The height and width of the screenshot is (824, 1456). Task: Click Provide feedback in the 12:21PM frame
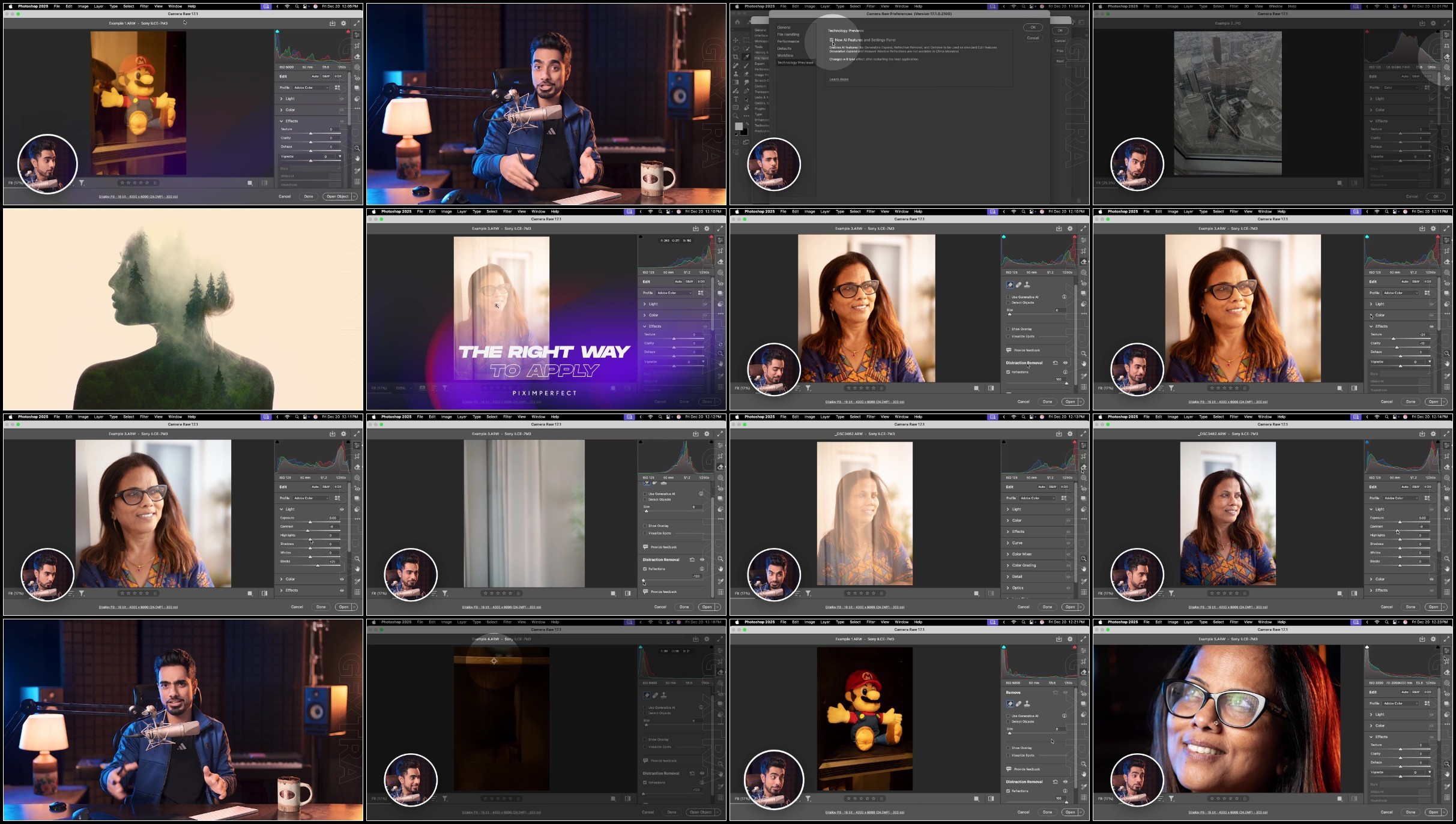click(1027, 769)
